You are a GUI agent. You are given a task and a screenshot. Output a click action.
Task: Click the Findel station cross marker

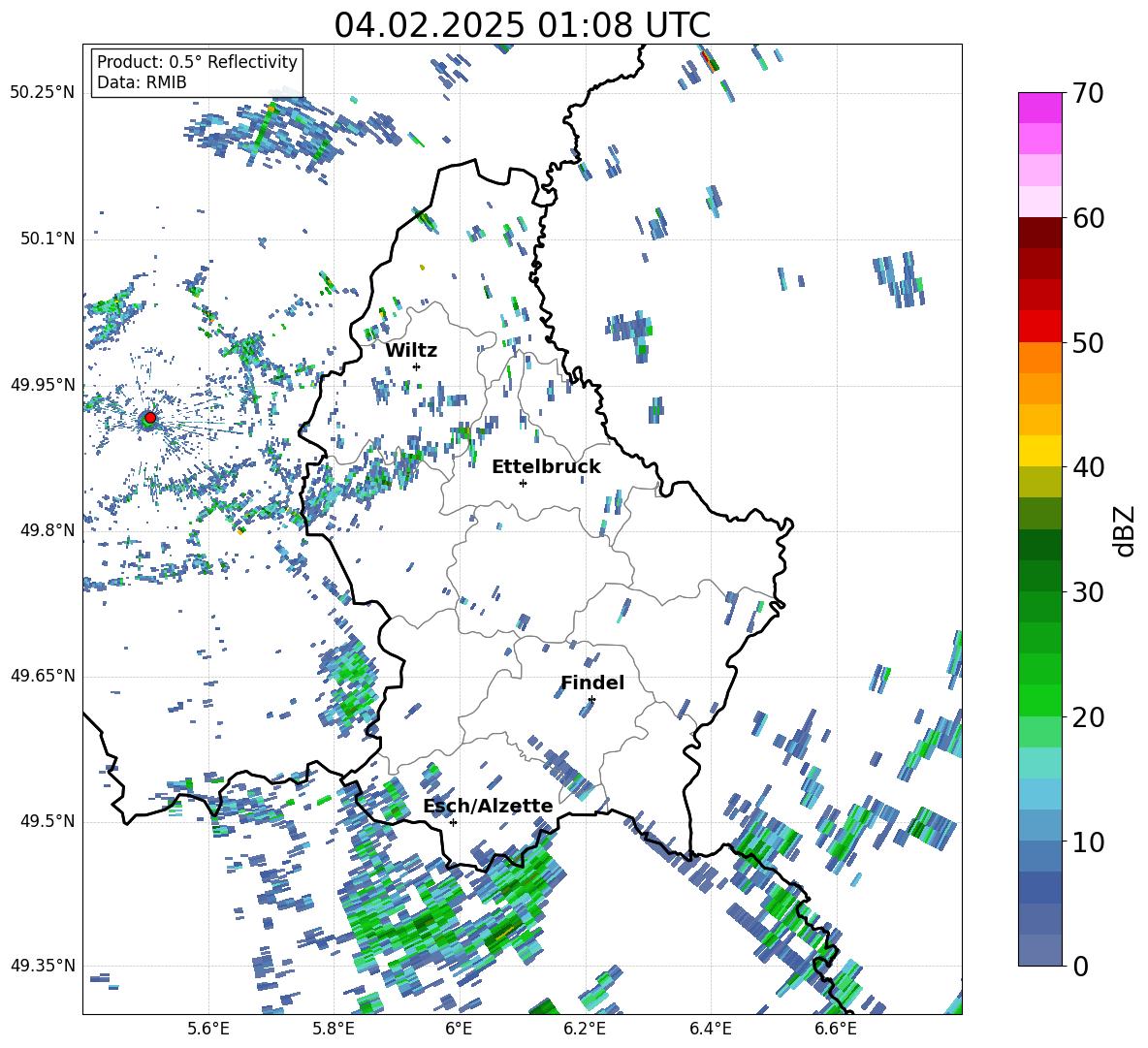[x=591, y=700]
